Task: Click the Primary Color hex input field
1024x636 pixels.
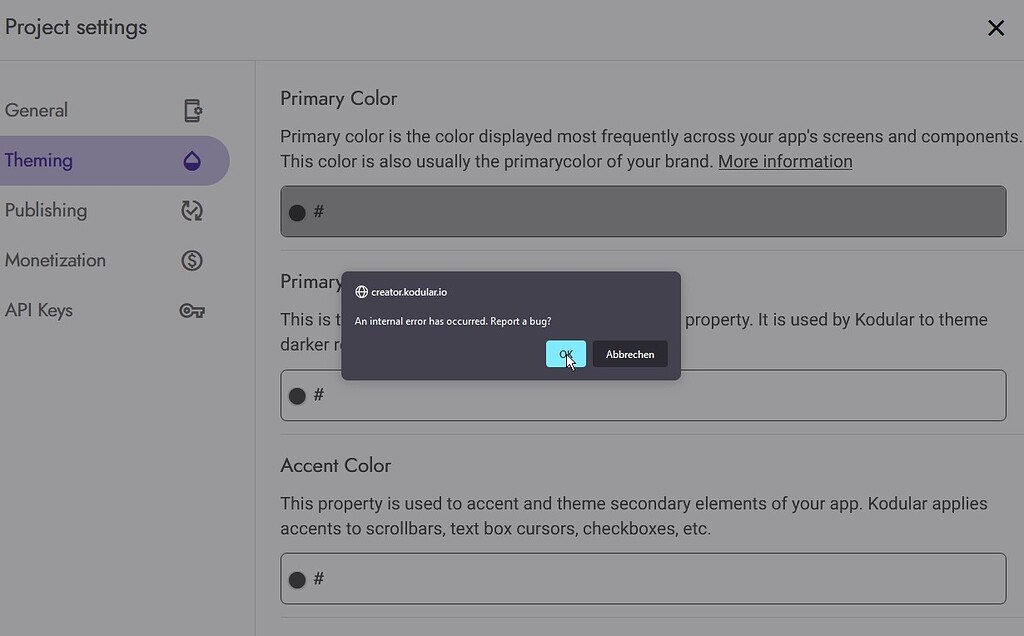Action: pos(643,212)
